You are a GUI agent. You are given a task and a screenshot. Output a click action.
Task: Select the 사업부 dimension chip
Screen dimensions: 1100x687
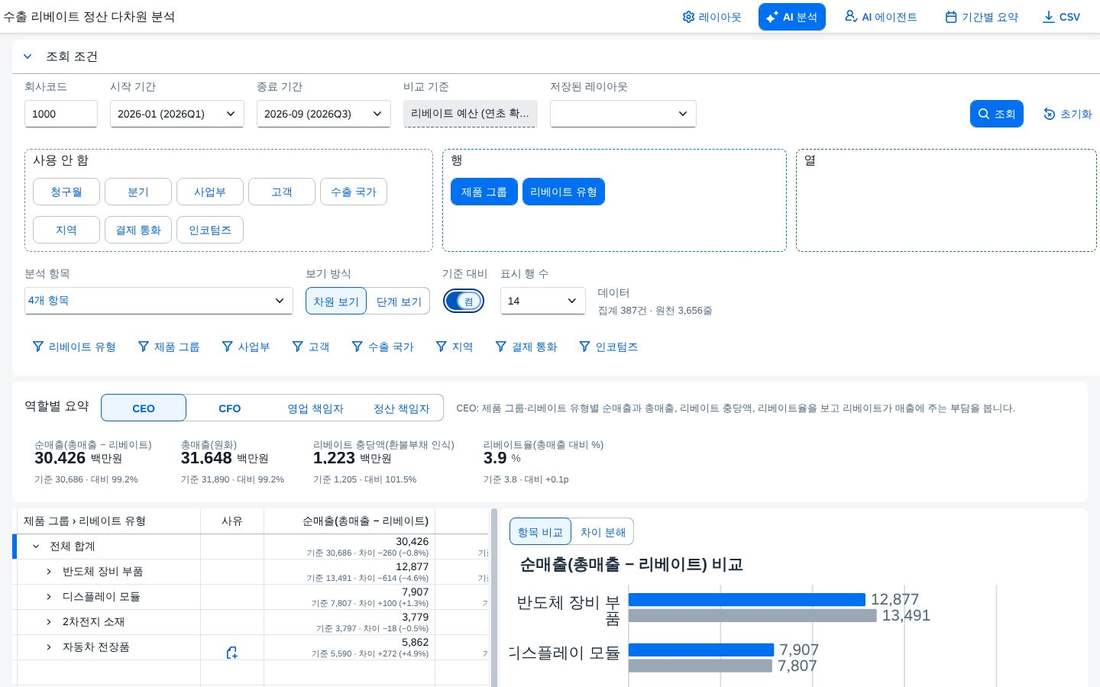(210, 192)
